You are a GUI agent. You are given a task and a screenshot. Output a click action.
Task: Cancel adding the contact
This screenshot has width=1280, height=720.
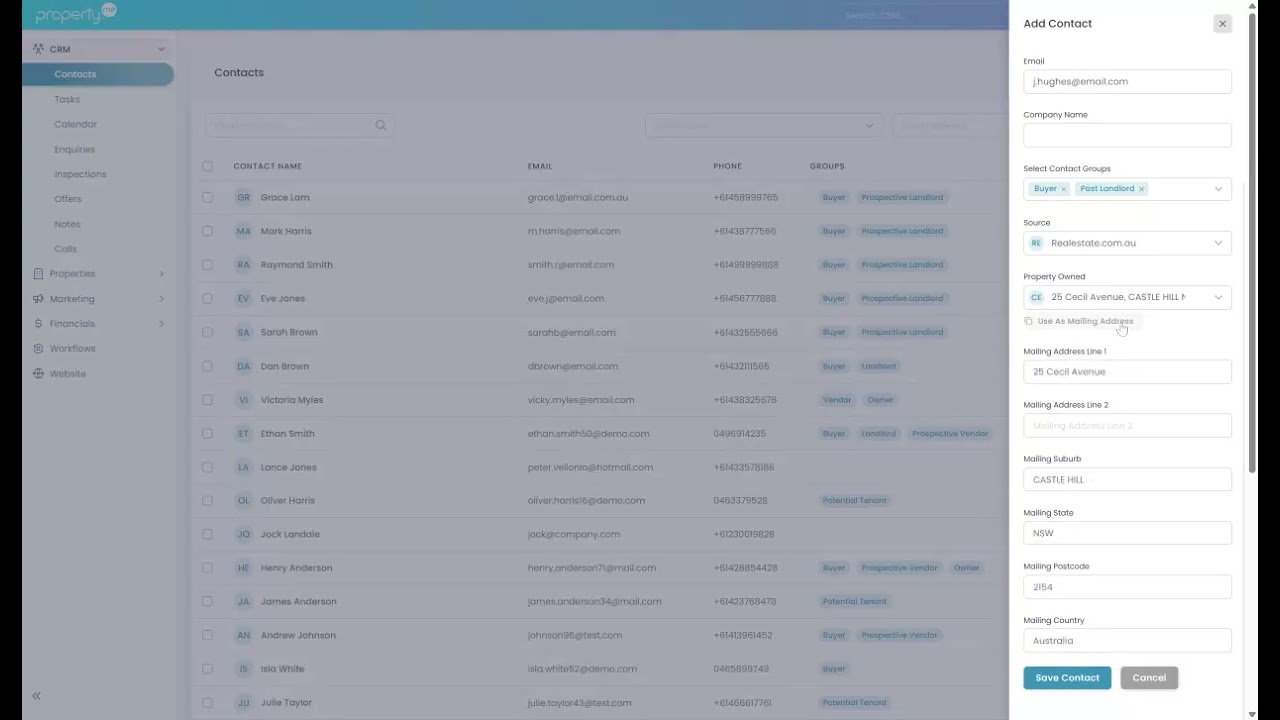click(1149, 678)
